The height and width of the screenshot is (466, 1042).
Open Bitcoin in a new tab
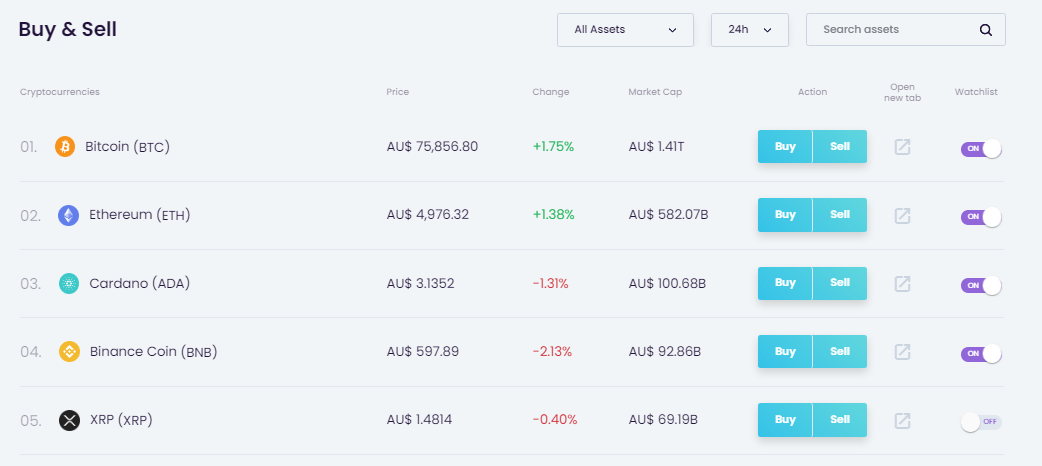click(x=902, y=147)
